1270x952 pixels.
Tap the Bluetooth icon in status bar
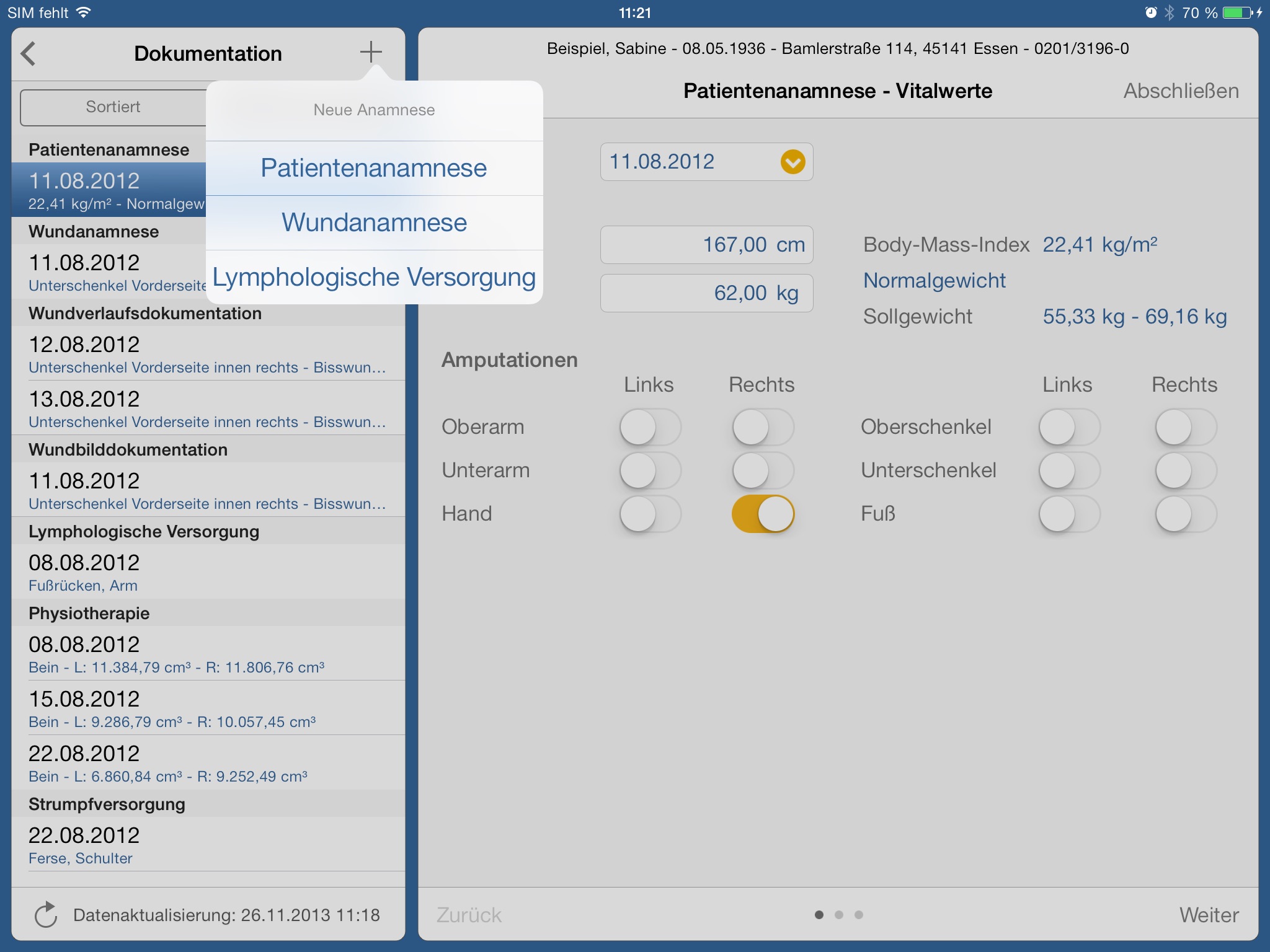pos(1170,12)
